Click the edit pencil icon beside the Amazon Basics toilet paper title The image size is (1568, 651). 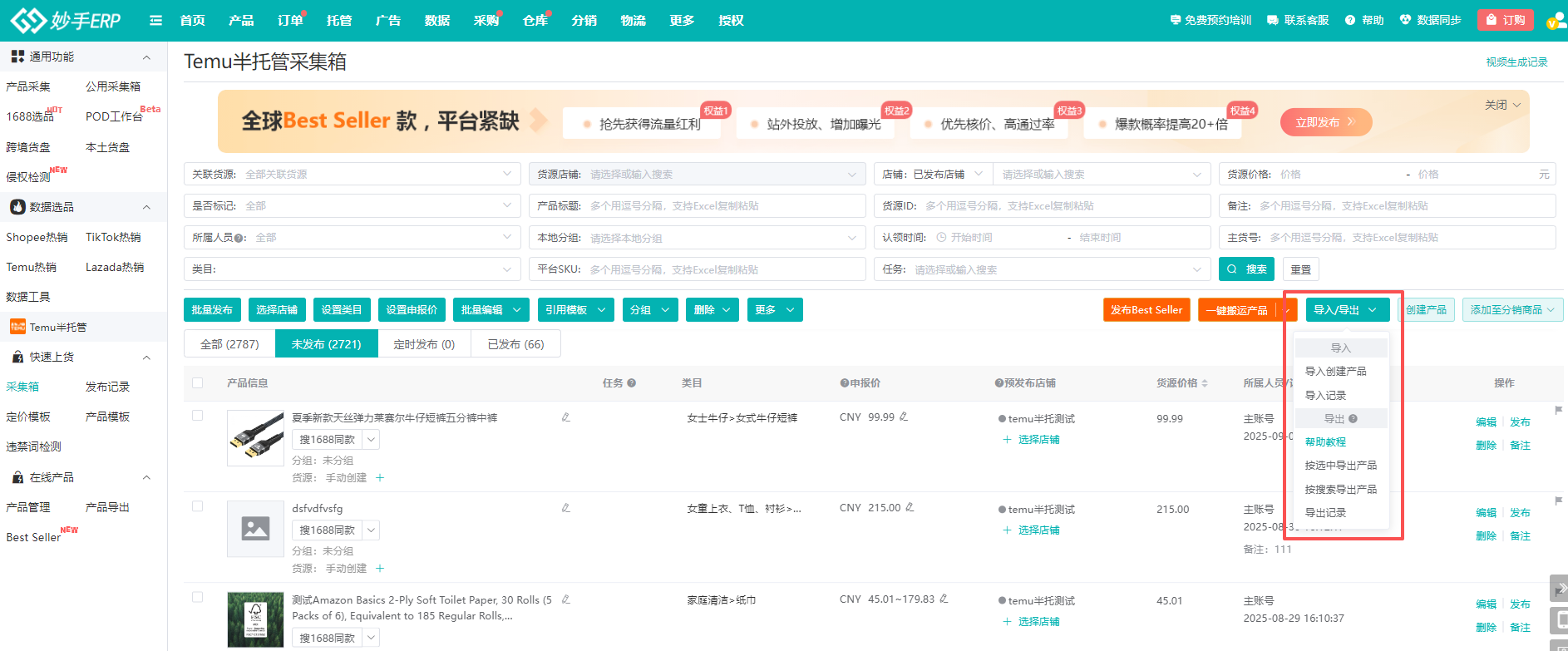[x=566, y=599]
